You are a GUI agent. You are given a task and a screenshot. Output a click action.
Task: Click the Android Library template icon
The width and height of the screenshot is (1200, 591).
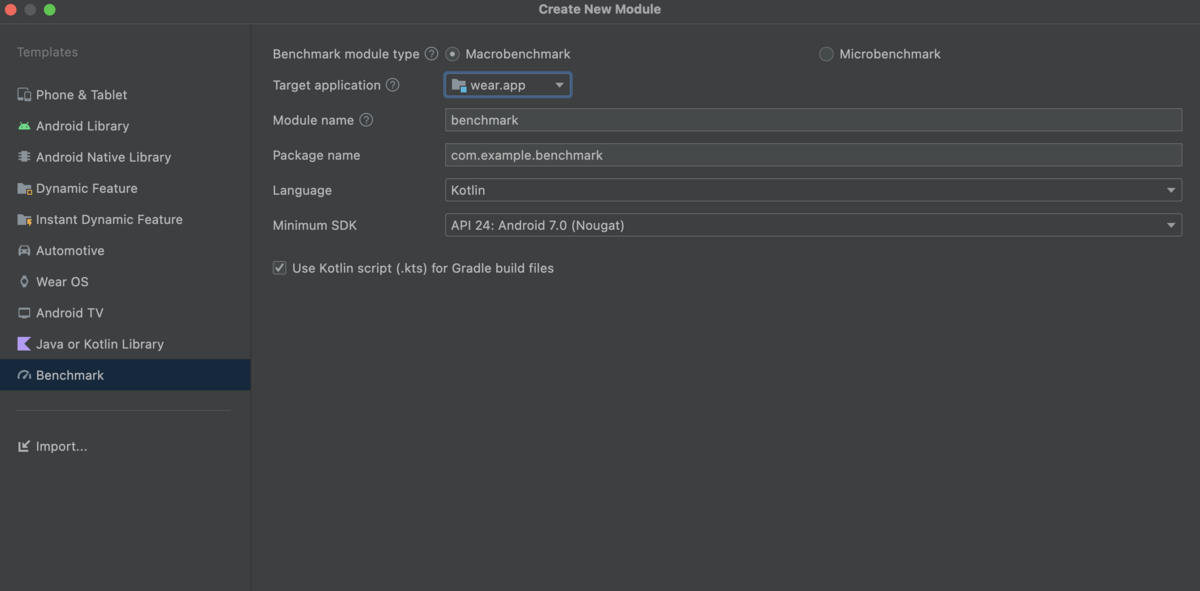24,126
